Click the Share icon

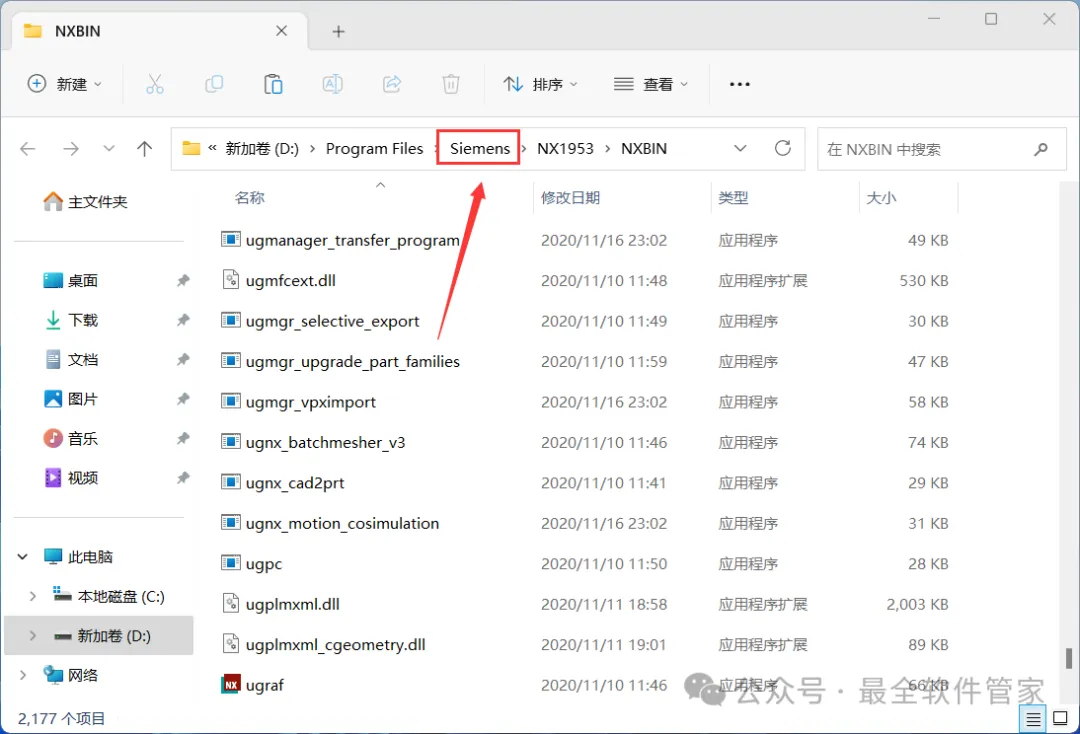[392, 84]
